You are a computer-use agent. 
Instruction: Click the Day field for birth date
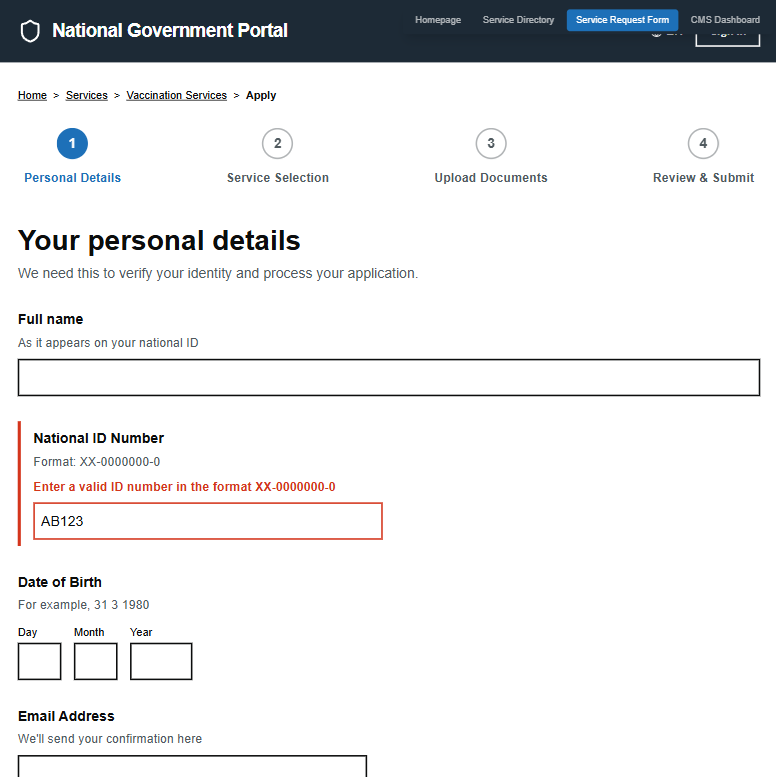pos(40,661)
